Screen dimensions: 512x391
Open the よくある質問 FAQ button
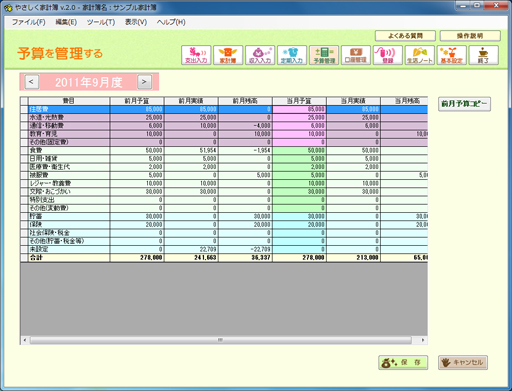click(x=405, y=36)
